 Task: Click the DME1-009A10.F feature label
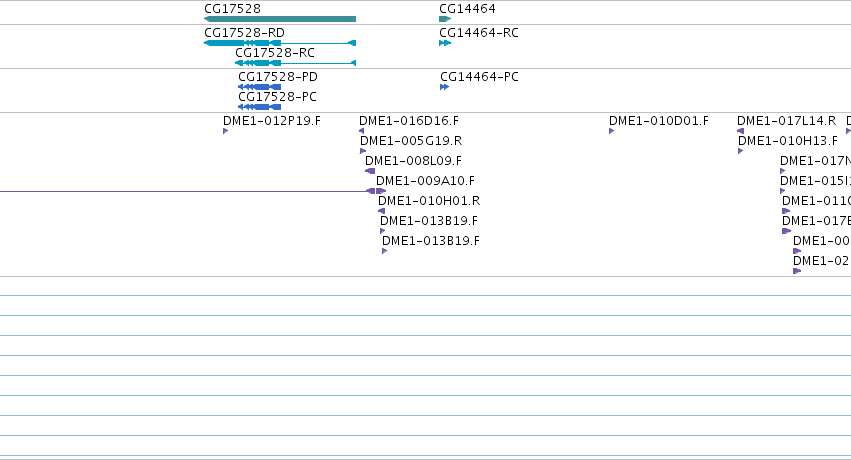tap(425, 181)
